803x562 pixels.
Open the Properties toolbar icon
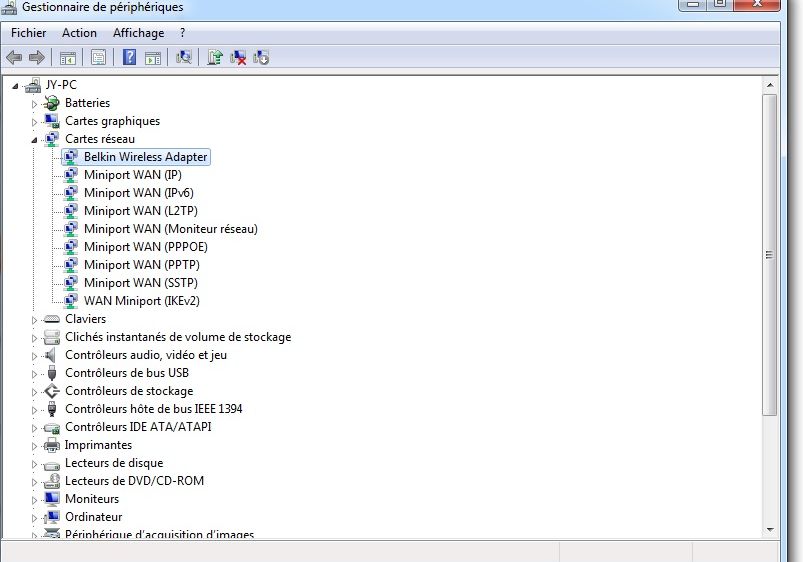tap(98, 57)
